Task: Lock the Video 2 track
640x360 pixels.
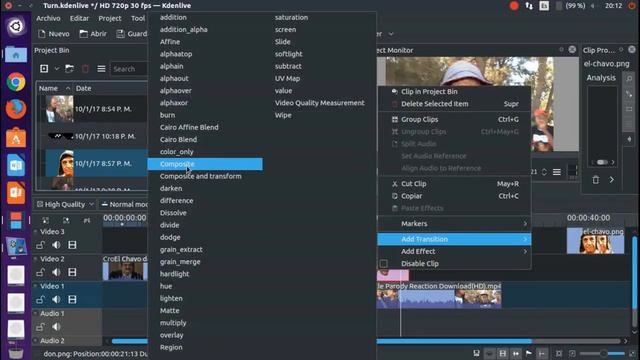Action: (x=40, y=272)
